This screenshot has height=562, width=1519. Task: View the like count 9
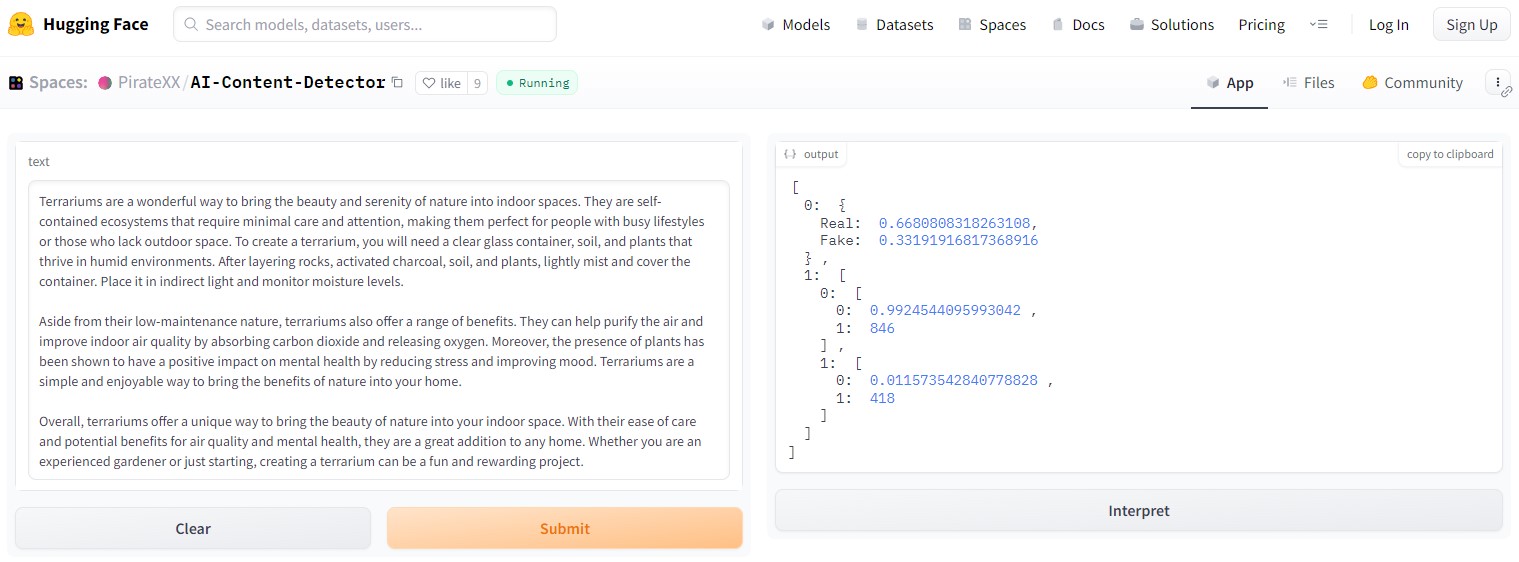point(477,83)
